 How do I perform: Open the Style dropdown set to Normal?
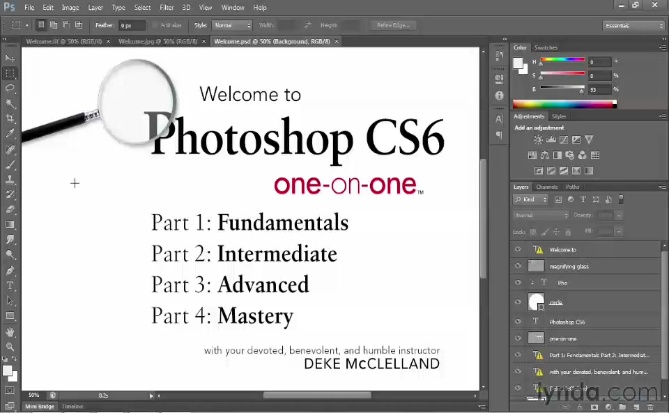(232, 25)
